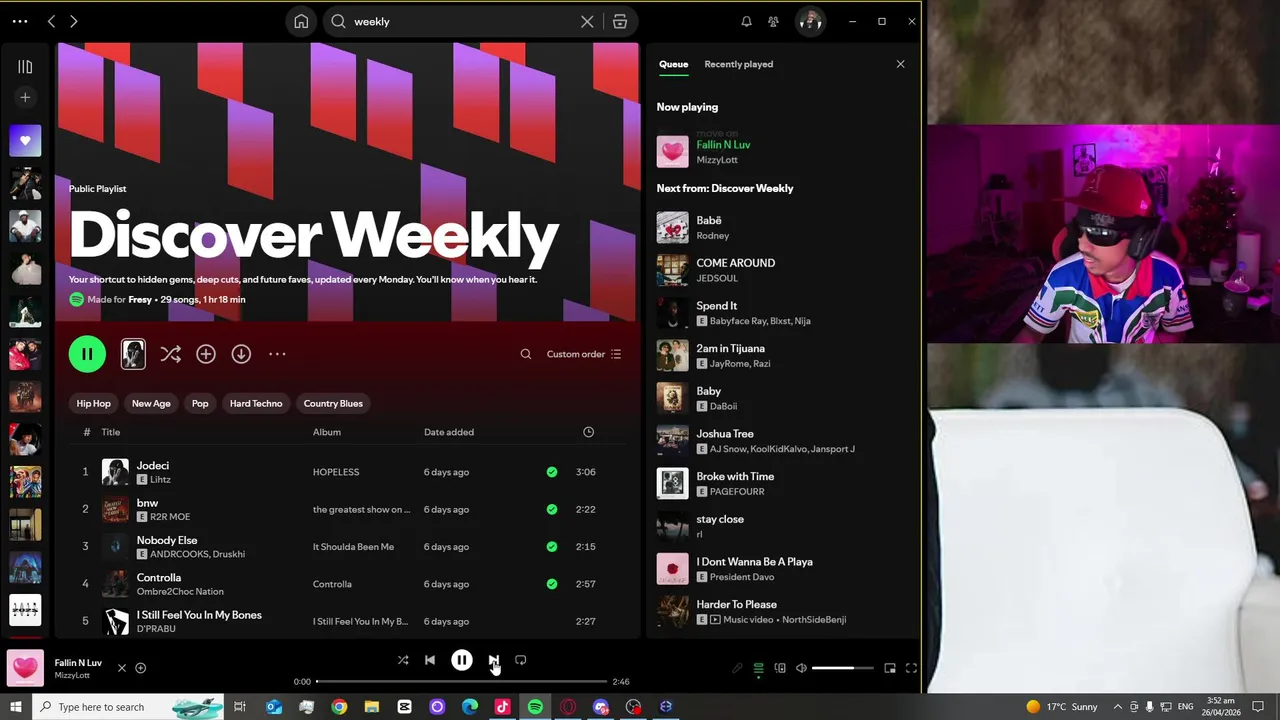Clear the search text with the X
This screenshot has width=1280, height=720.
pyautogui.click(x=587, y=22)
